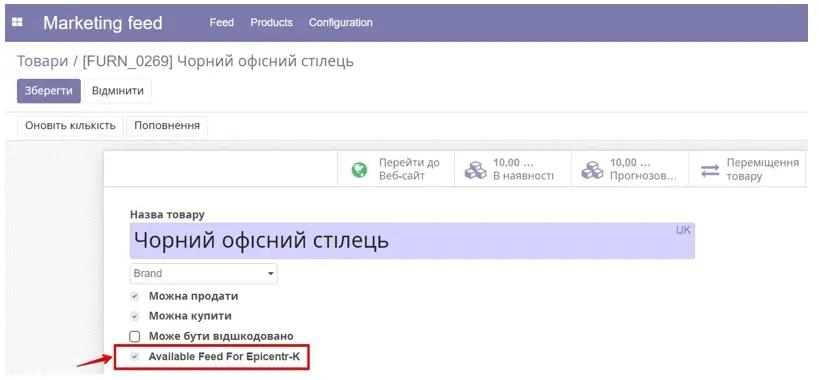Open the Products menu
This screenshot has width=819, height=380.
coord(271,22)
